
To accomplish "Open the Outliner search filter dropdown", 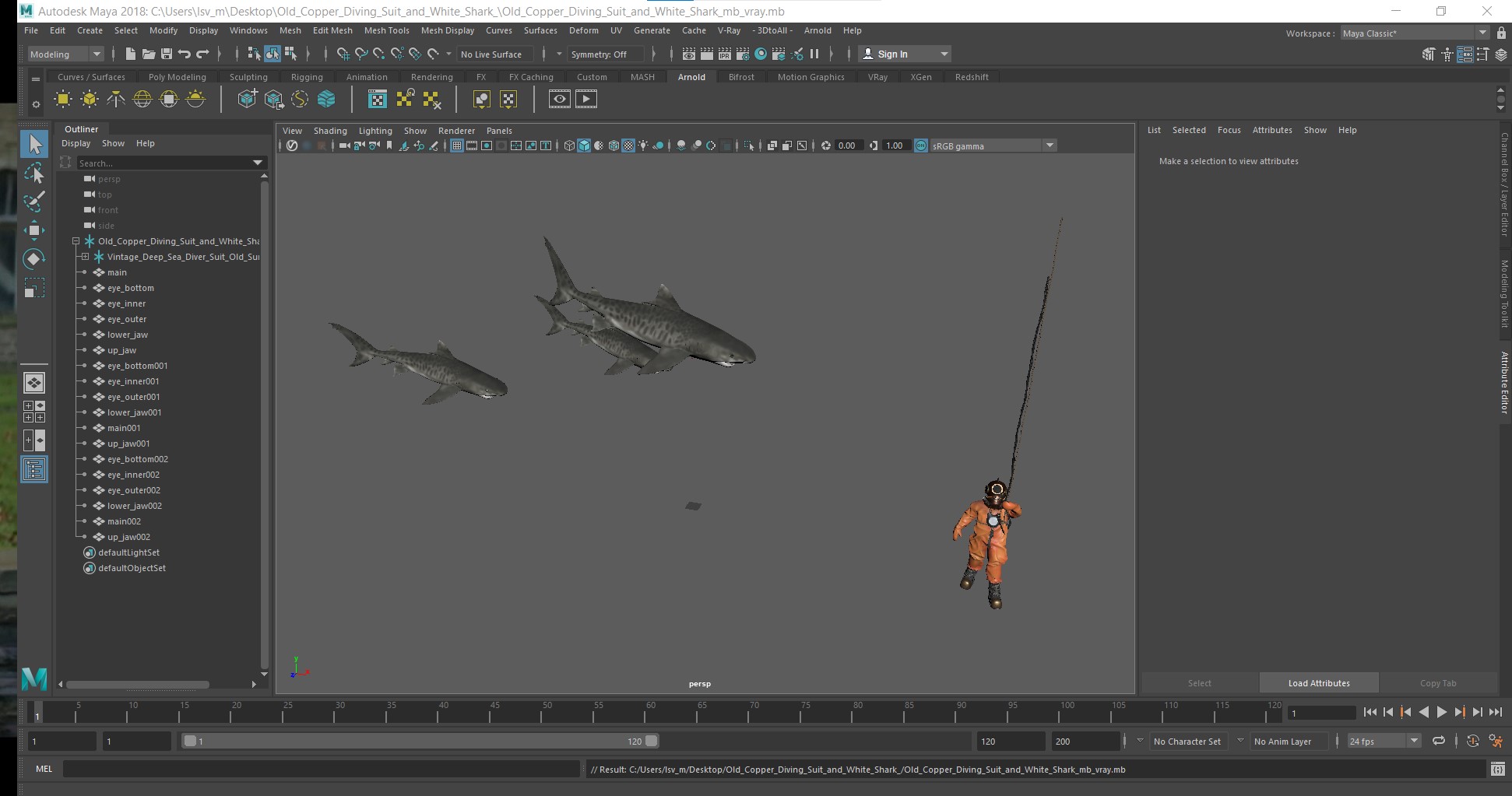I will click(257, 163).
